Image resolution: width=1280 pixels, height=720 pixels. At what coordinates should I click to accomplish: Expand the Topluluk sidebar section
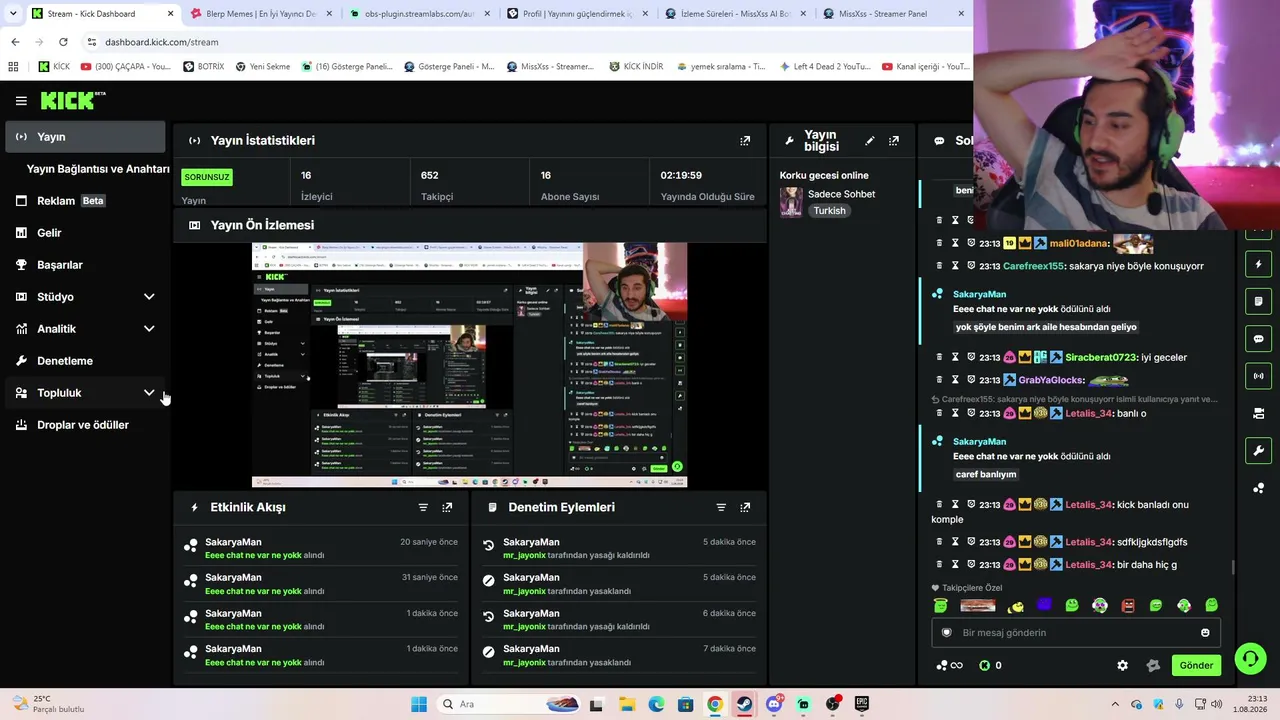pyautogui.click(x=149, y=393)
